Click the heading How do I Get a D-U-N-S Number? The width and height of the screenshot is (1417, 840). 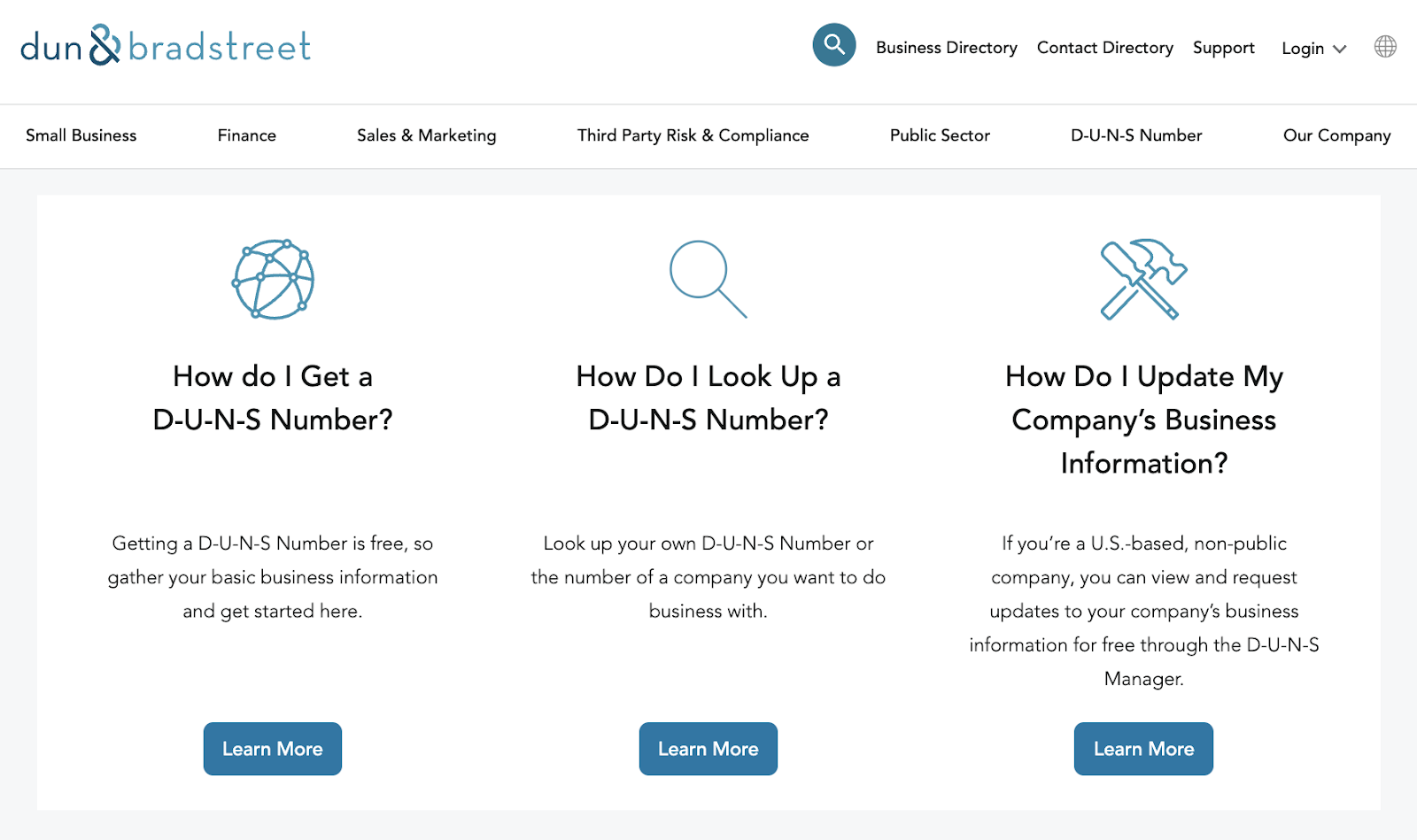pyautogui.click(x=273, y=397)
